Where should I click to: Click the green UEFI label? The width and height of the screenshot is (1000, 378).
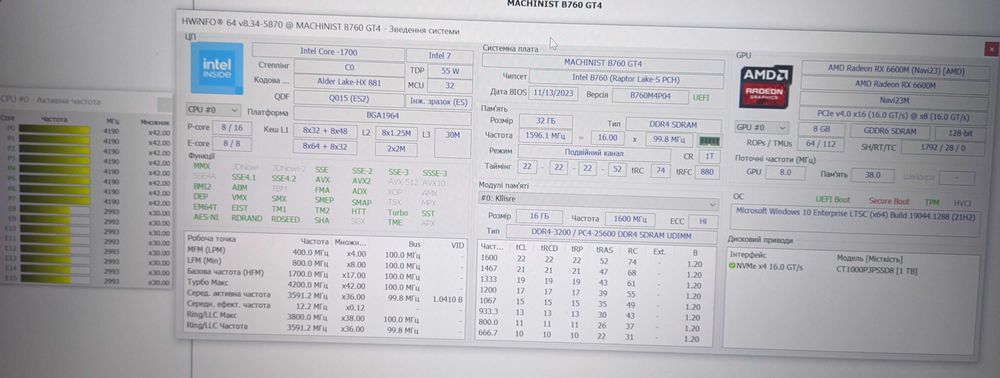tap(701, 98)
